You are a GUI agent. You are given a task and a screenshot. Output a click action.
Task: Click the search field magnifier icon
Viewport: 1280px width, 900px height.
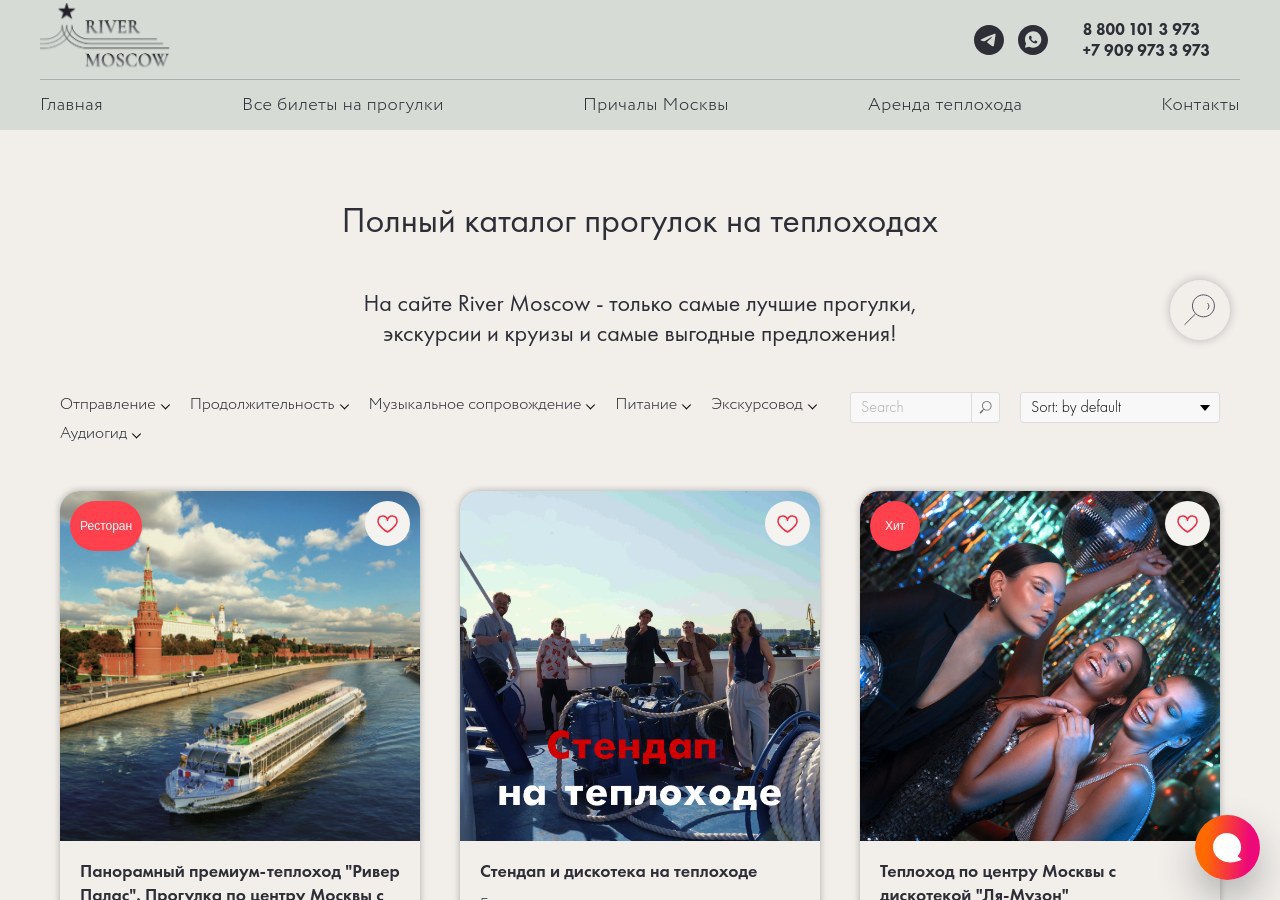[x=986, y=407]
